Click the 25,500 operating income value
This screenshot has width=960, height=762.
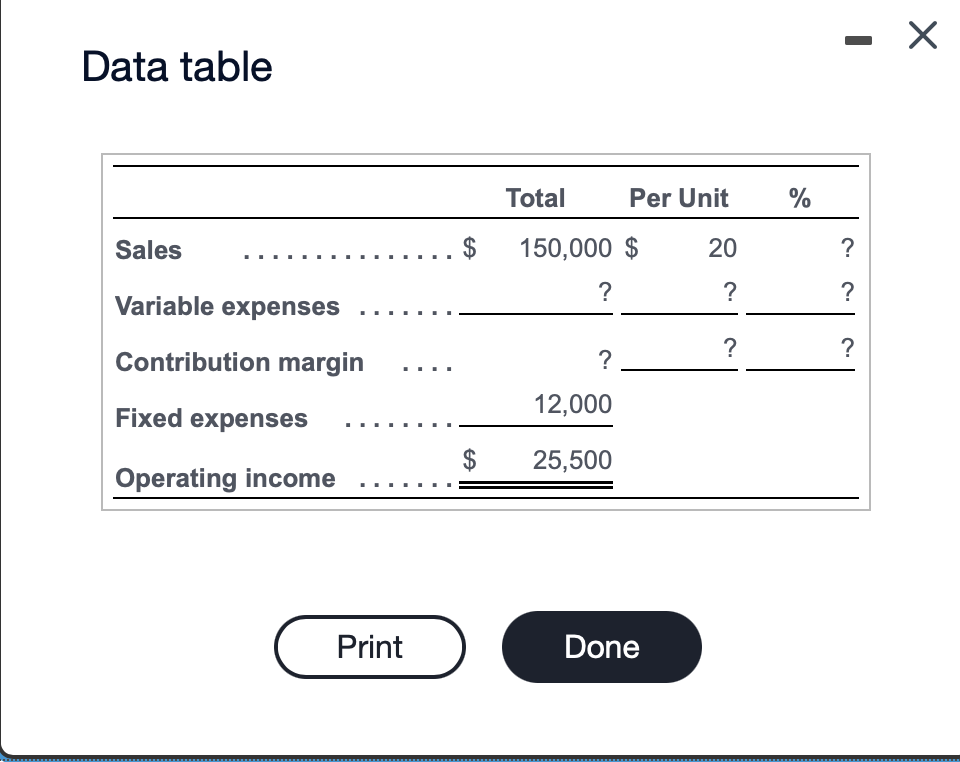(572, 460)
